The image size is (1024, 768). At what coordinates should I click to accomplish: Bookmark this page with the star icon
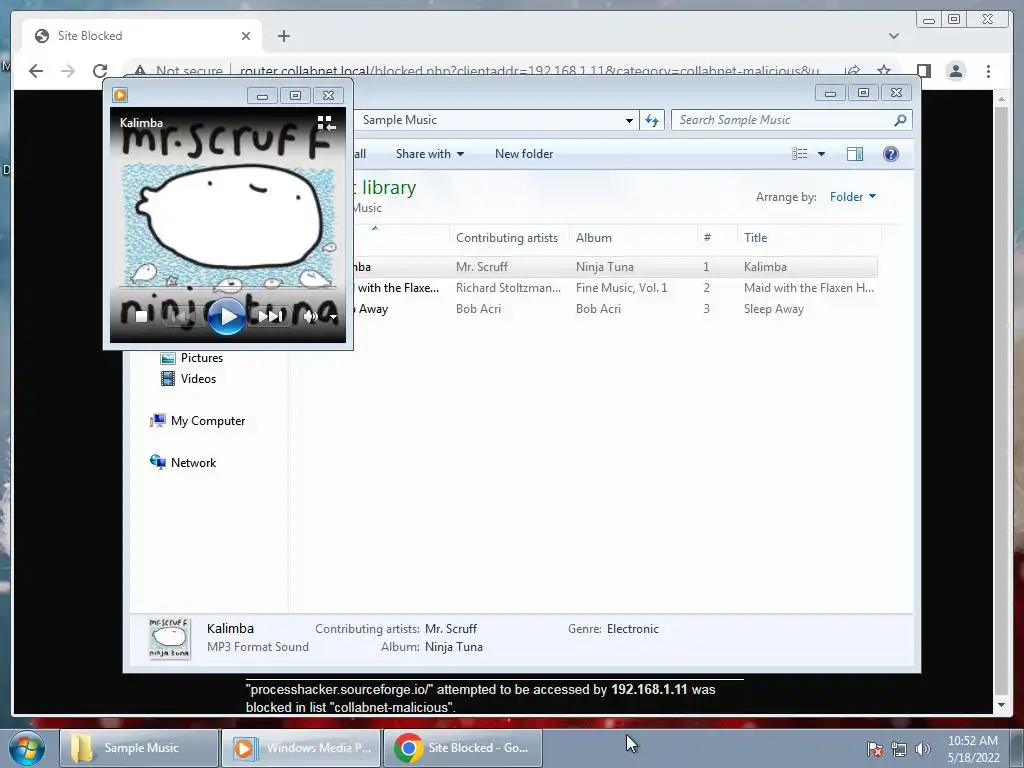884,71
